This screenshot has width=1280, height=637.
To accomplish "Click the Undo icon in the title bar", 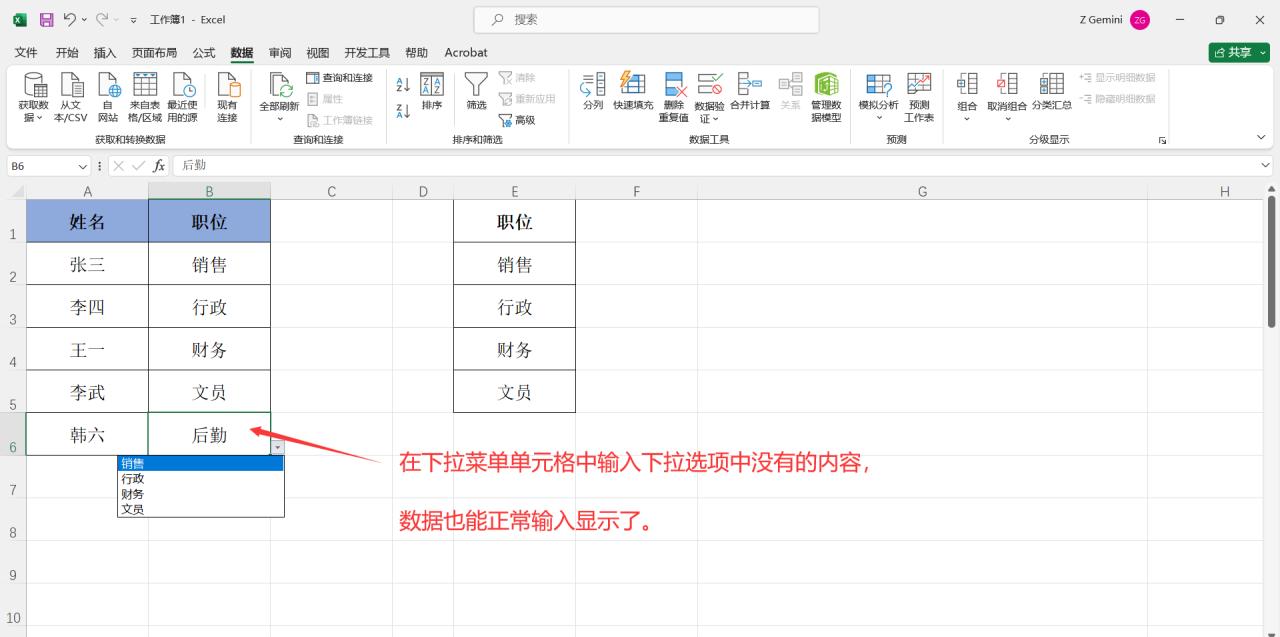I will (69, 19).
